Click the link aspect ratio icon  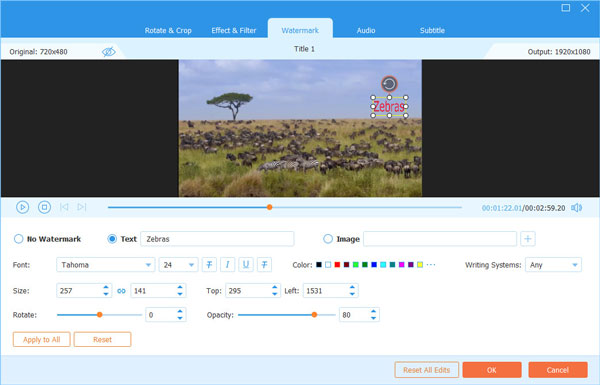121,291
